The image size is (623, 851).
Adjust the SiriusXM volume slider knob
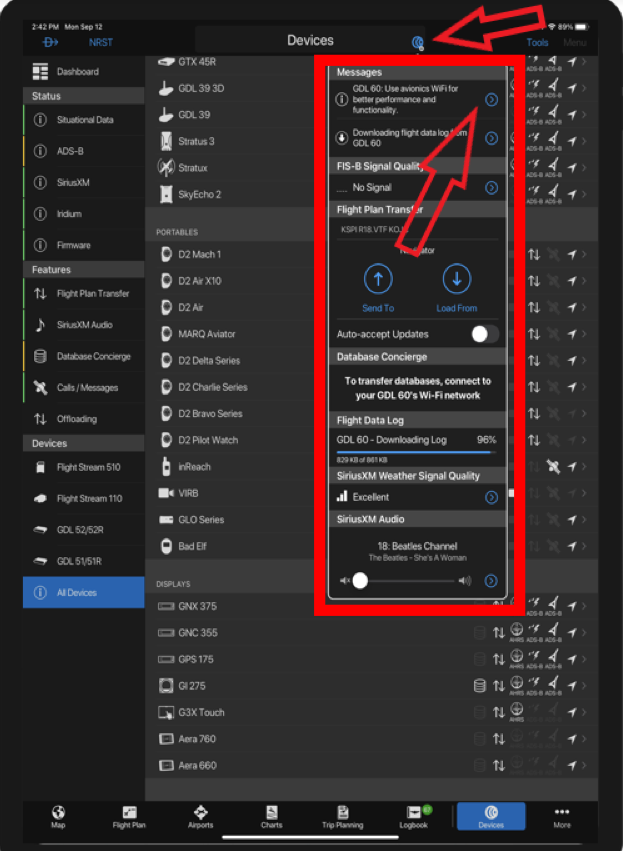click(360, 581)
